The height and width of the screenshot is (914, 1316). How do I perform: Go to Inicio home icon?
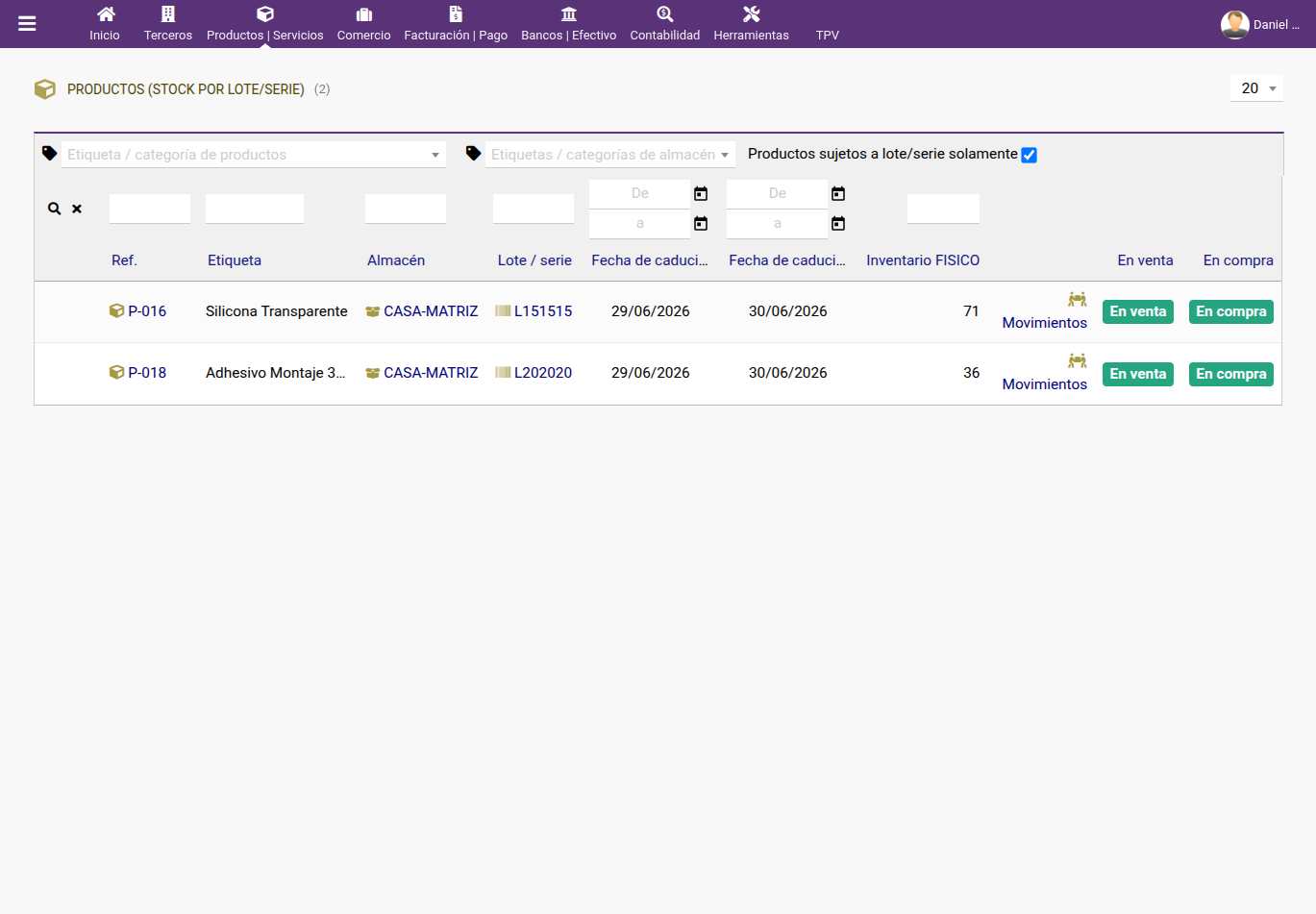coord(106,14)
